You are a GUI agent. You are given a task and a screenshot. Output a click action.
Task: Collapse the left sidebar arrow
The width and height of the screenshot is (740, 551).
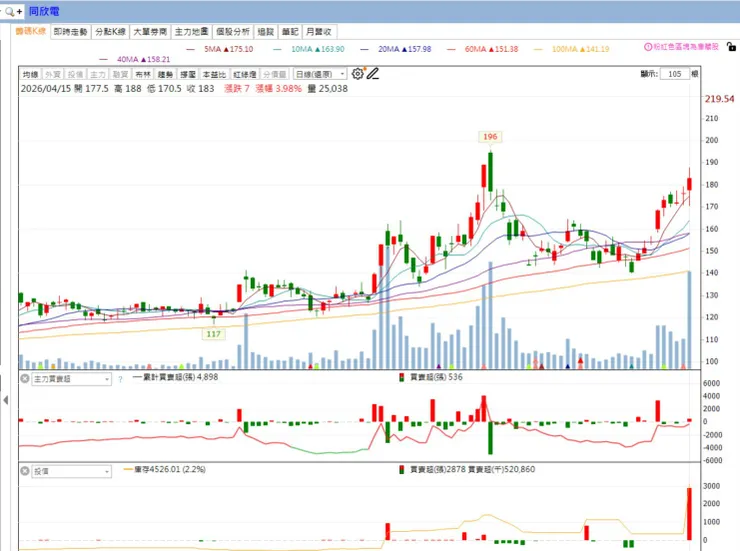click(5, 400)
